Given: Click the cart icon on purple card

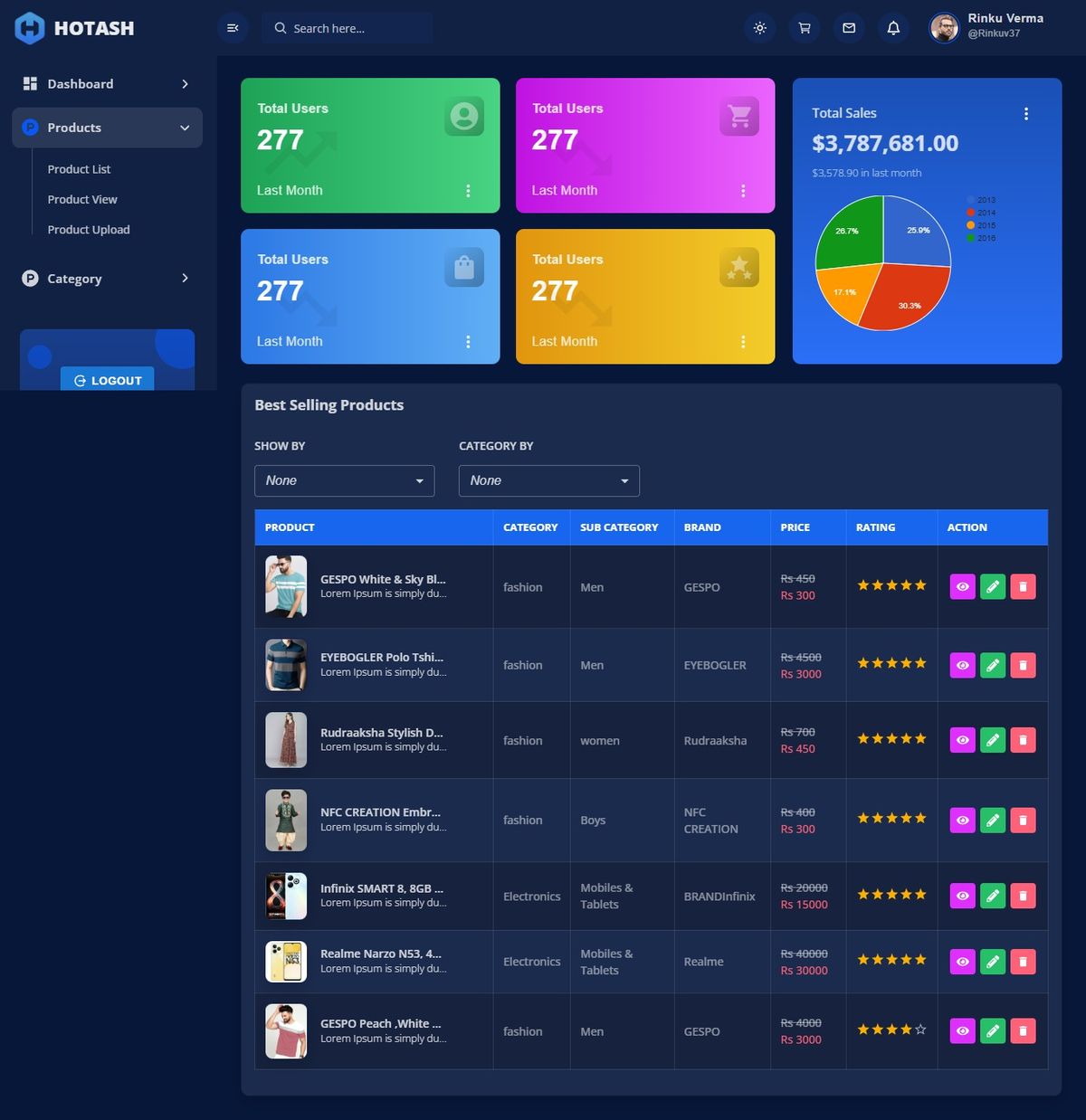Looking at the screenshot, I should tap(739, 117).
